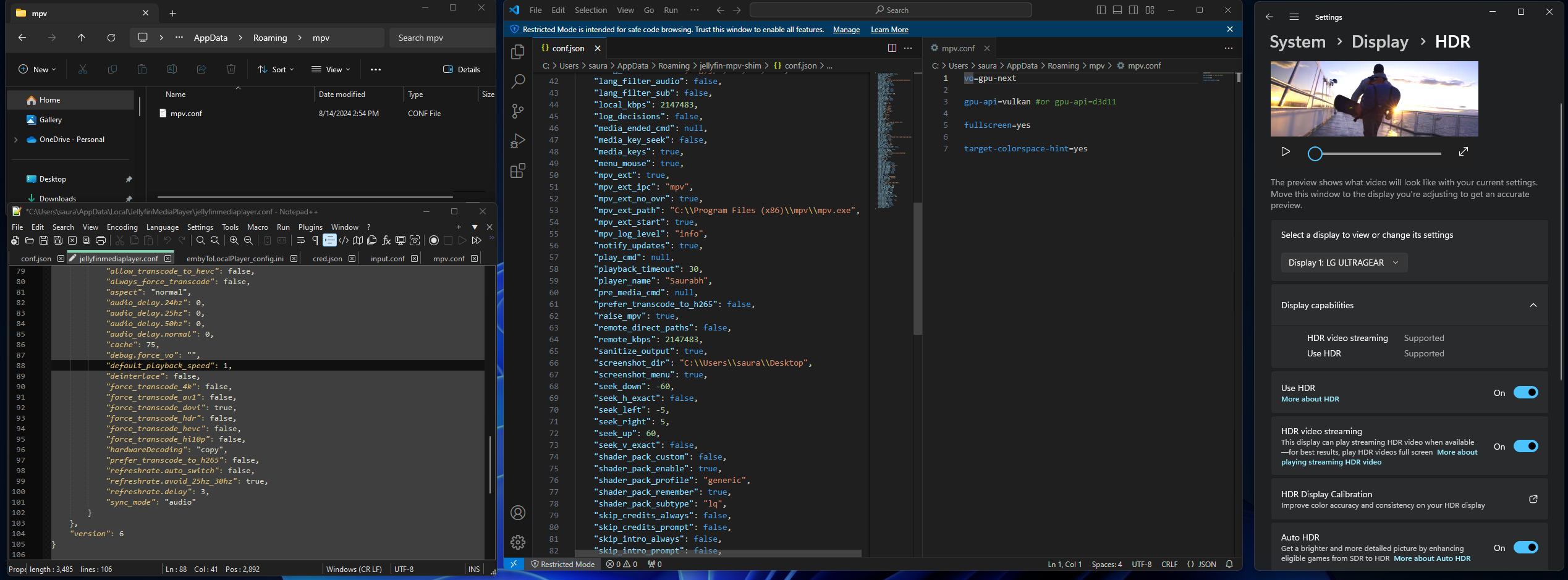Open the Display 1: LG ULTRAGEAR dropdown
The width and height of the screenshot is (1568, 580).
click(x=1343, y=263)
